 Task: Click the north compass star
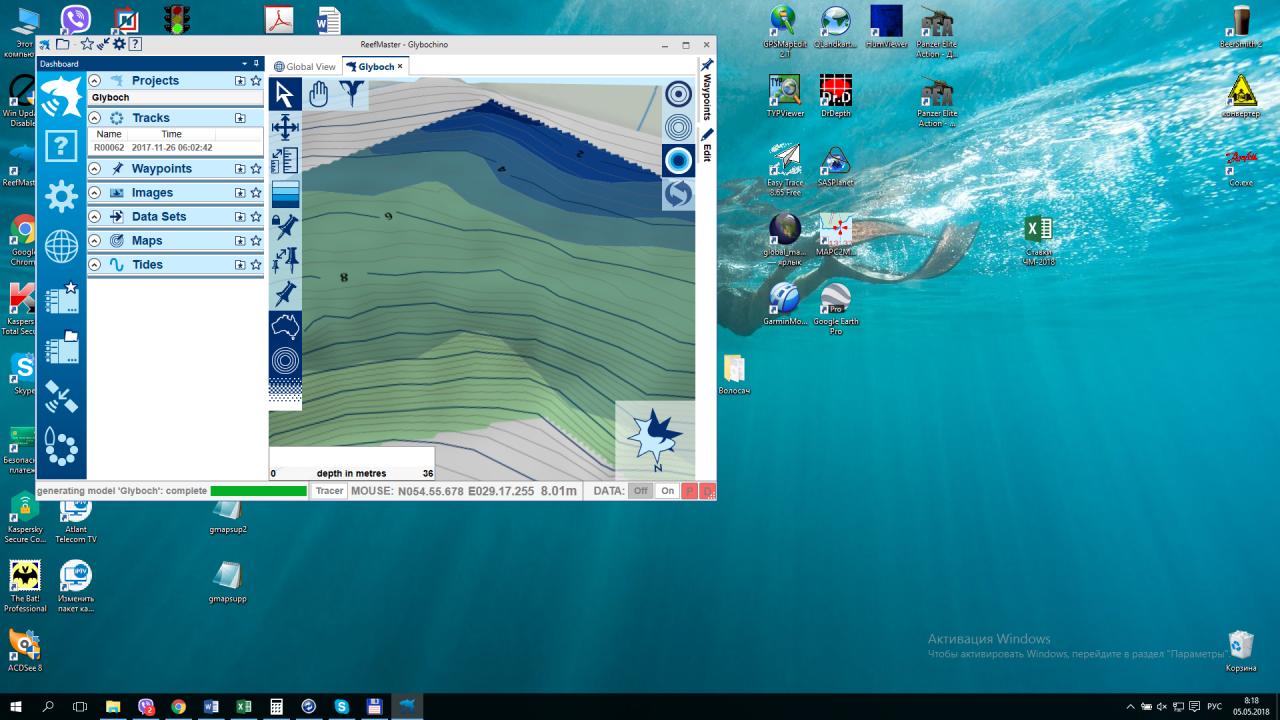(x=654, y=437)
